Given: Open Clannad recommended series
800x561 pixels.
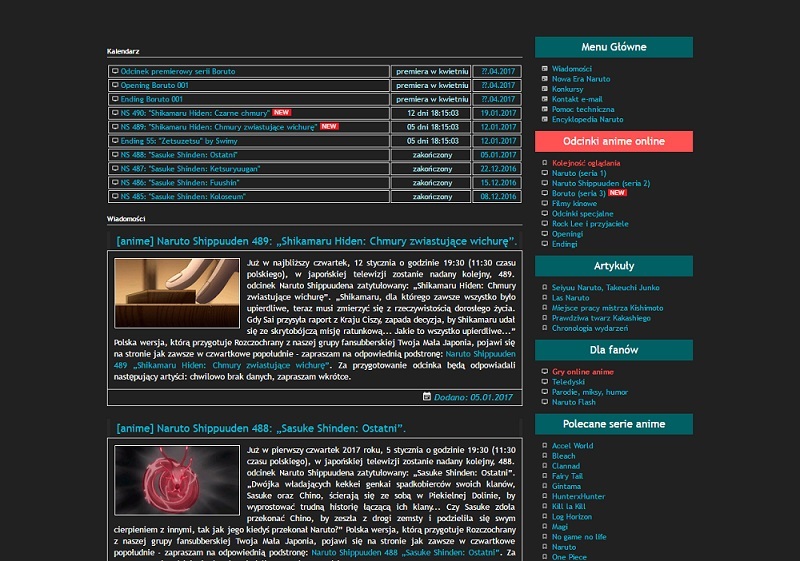Looking at the screenshot, I should (566, 466).
